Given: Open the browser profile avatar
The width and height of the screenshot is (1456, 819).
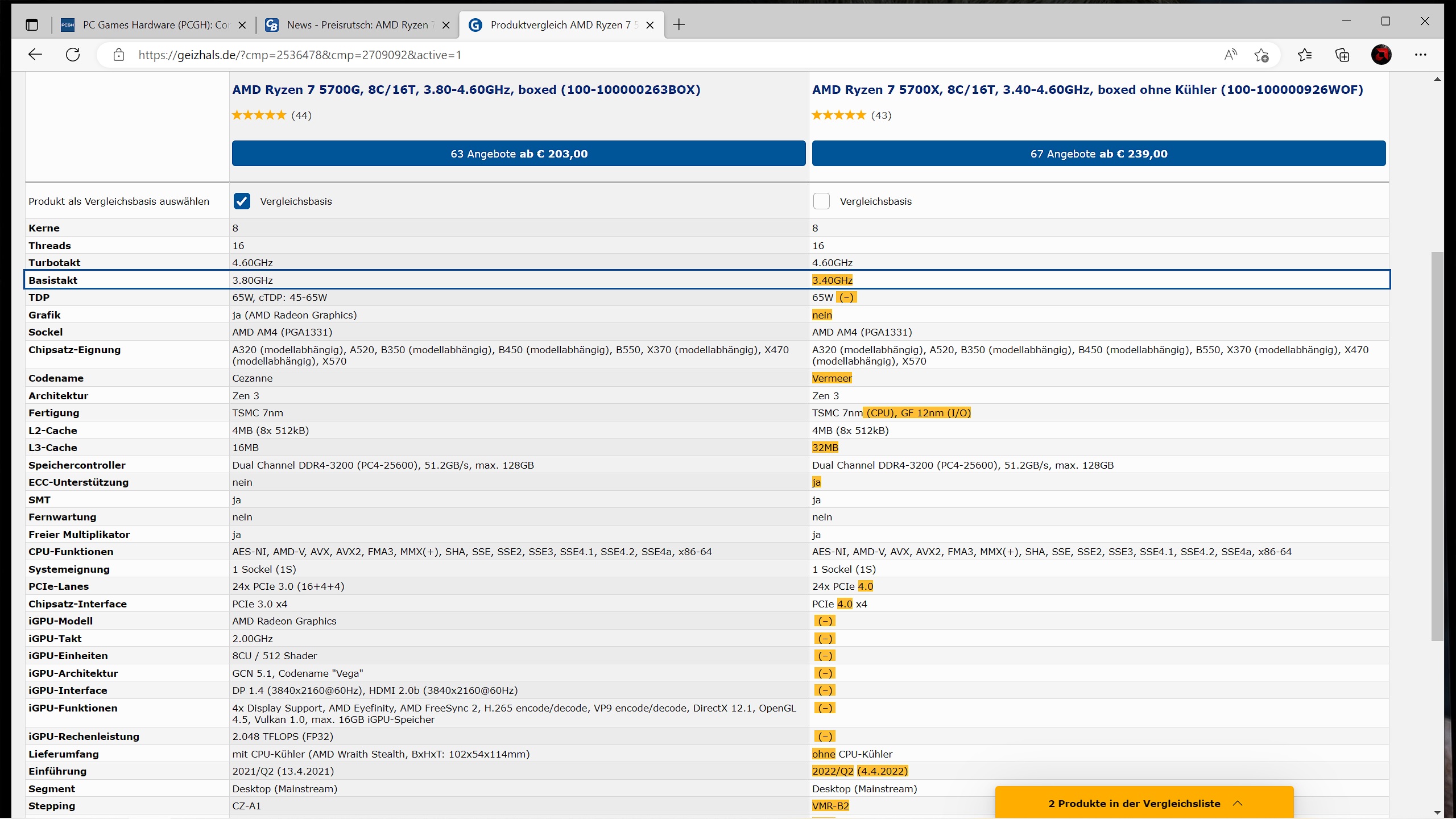Looking at the screenshot, I should click(1381, 55).
